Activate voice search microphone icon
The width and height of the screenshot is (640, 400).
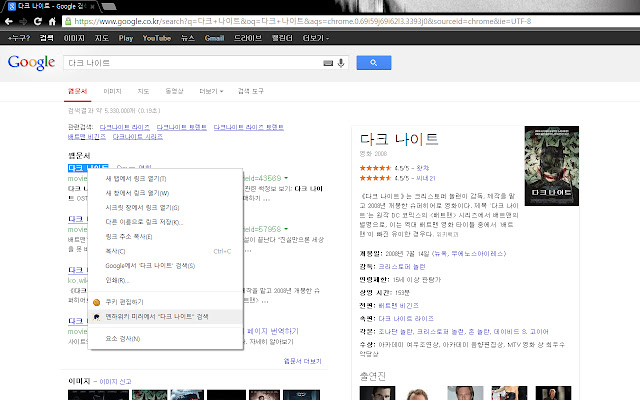click(341, 63)
